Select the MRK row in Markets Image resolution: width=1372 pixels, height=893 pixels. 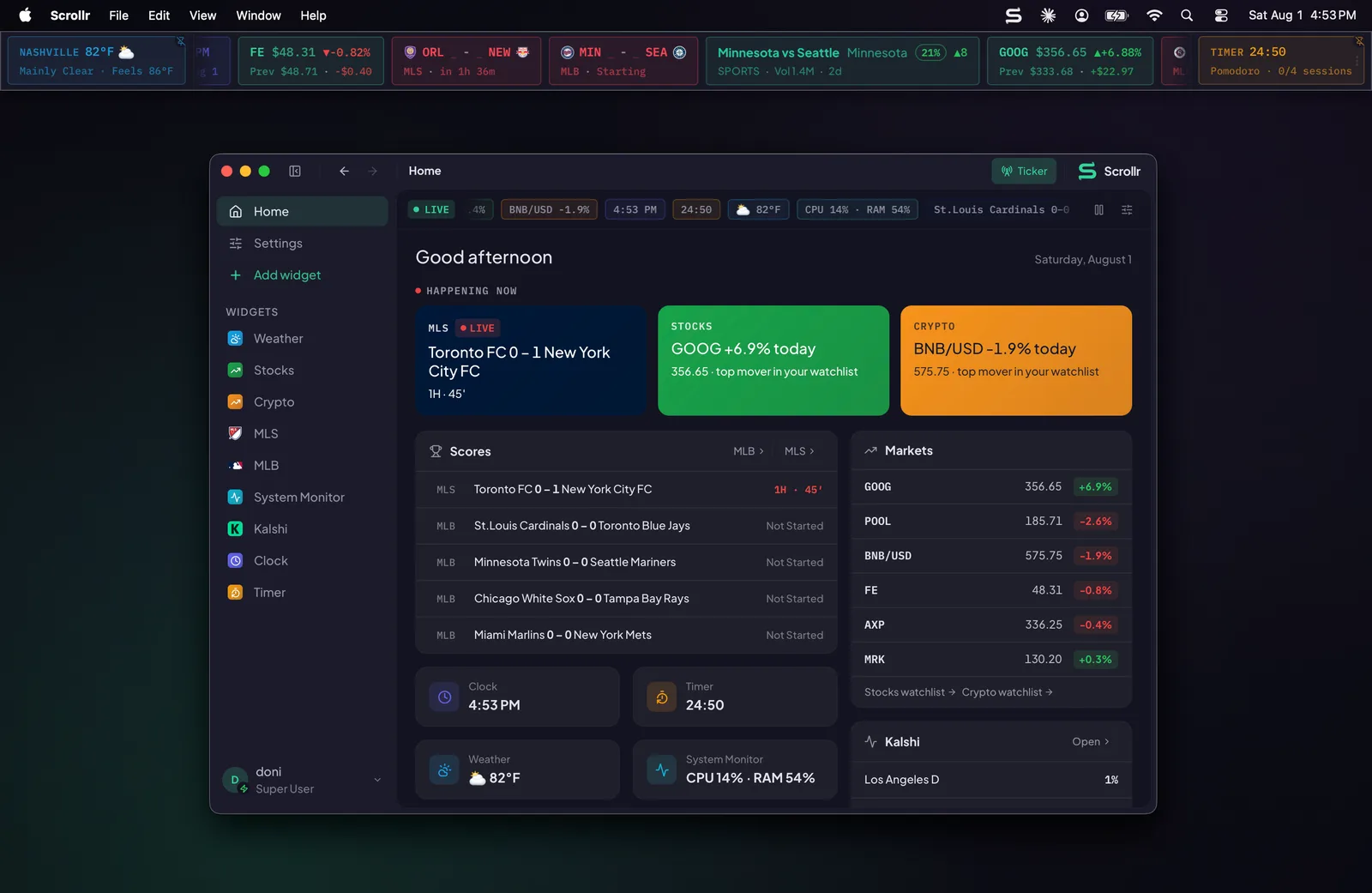[x=991, y=660]
